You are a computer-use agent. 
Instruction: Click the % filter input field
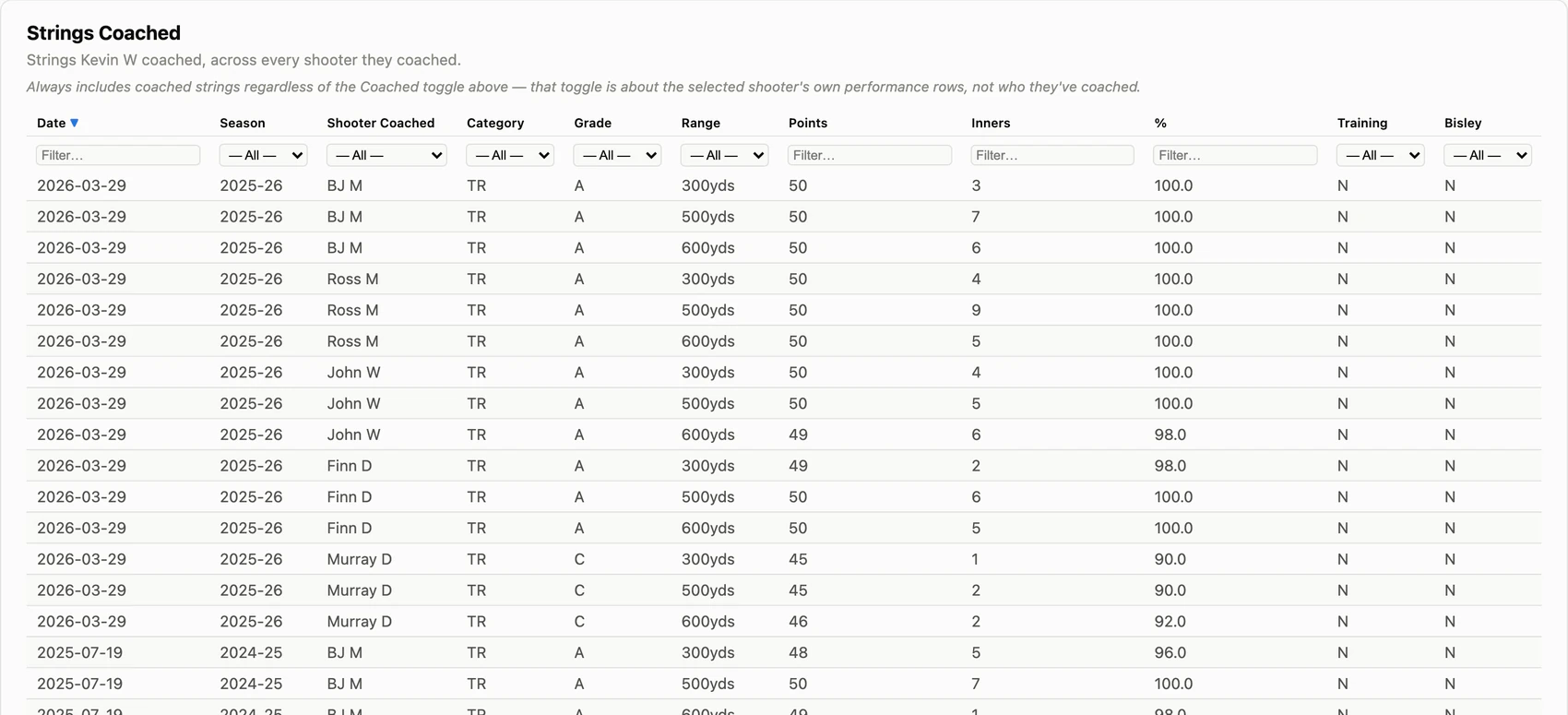click(x=1235, y=155)
